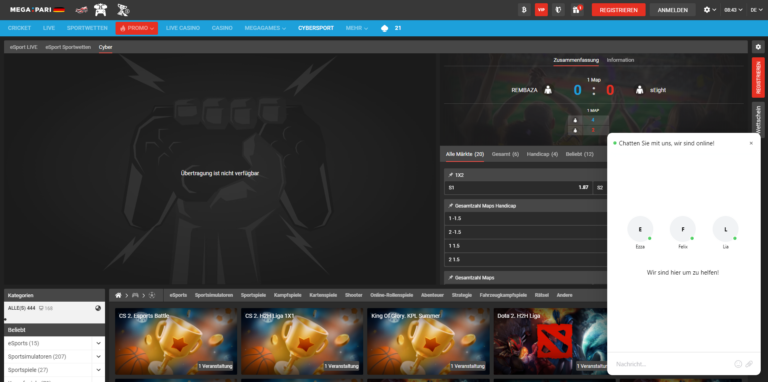Switch to eSport Sportwetten tab

68,47
